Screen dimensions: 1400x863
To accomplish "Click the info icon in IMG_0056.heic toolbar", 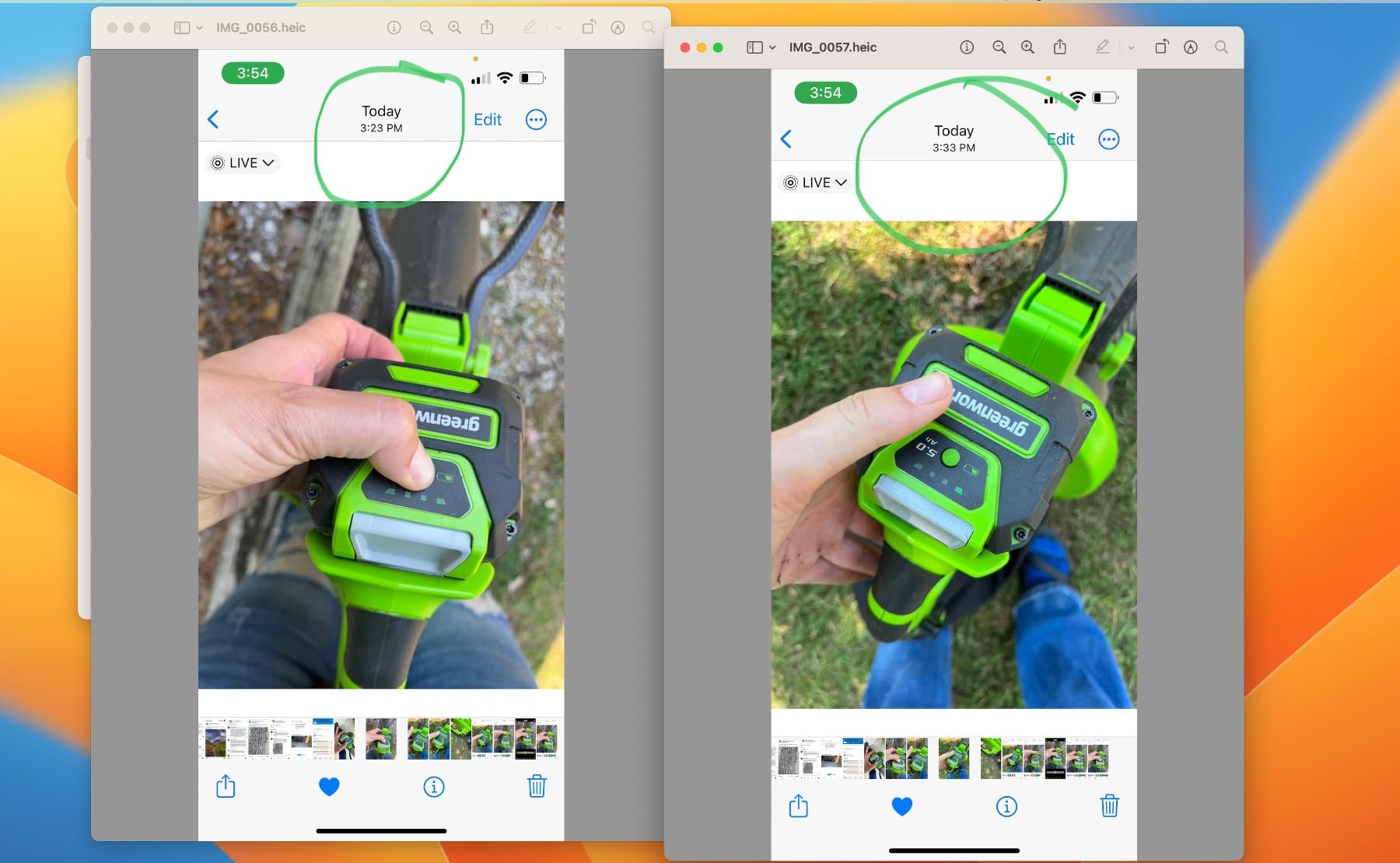I will [x=394, y=28].
